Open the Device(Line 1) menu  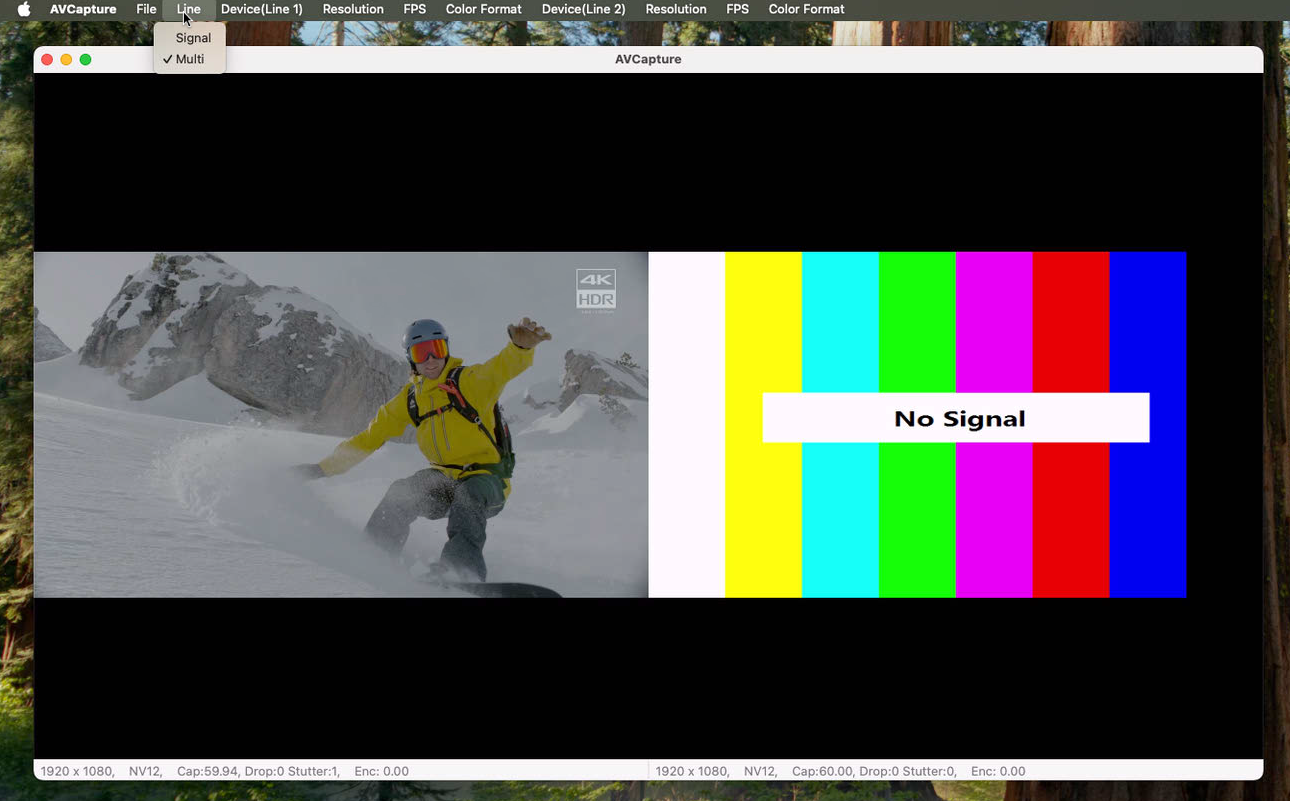coord(261,9)
